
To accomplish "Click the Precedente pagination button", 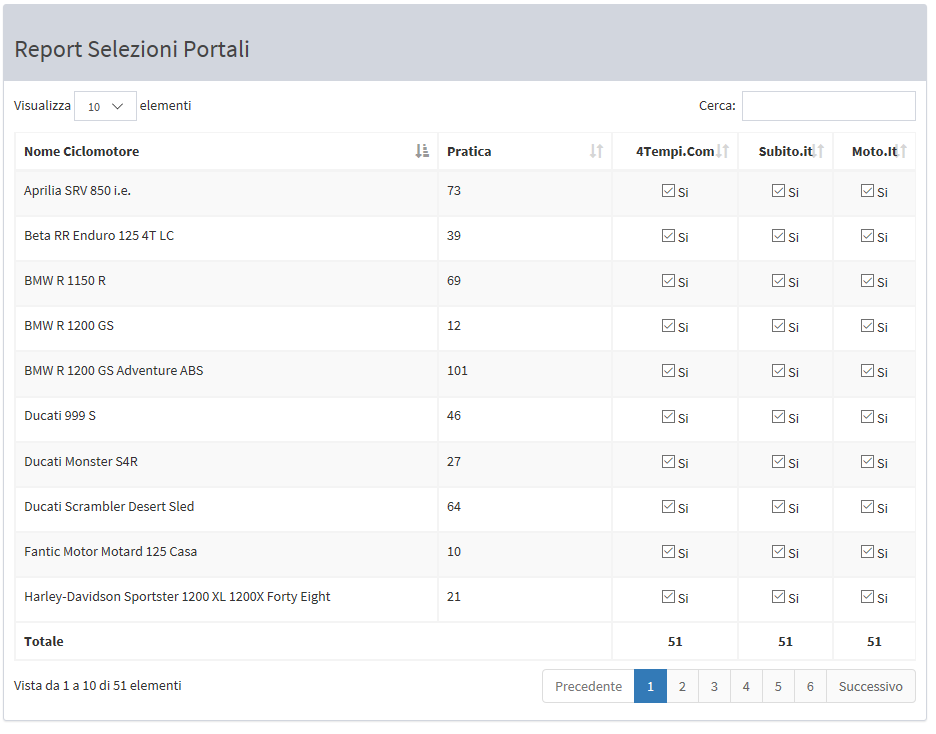I will pos(588,686).
